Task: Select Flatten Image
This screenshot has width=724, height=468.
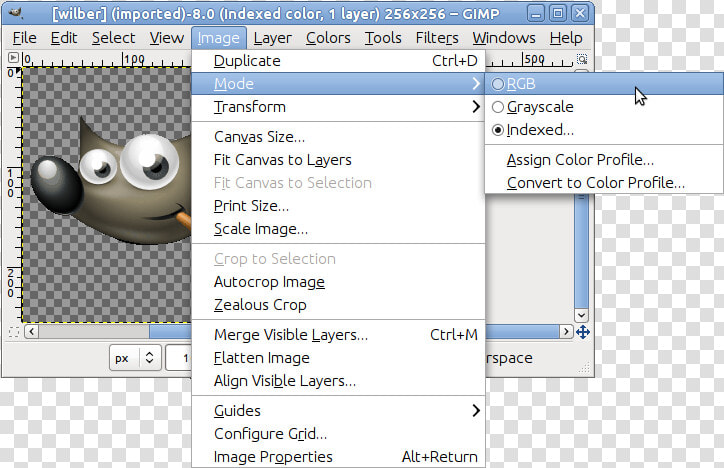Action: point(338,358)
